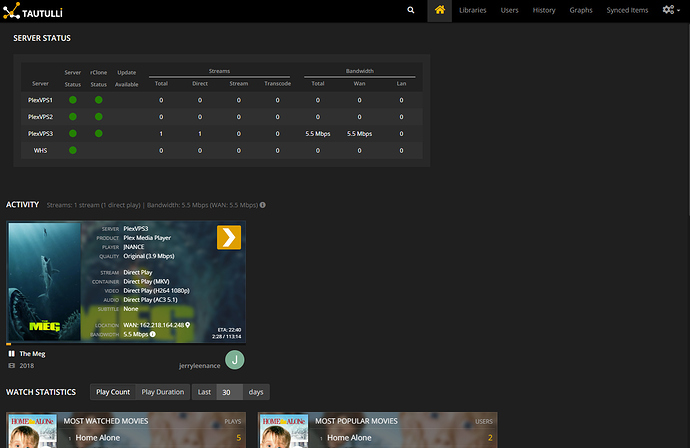Click WHS server status green dot

[73, 150]
